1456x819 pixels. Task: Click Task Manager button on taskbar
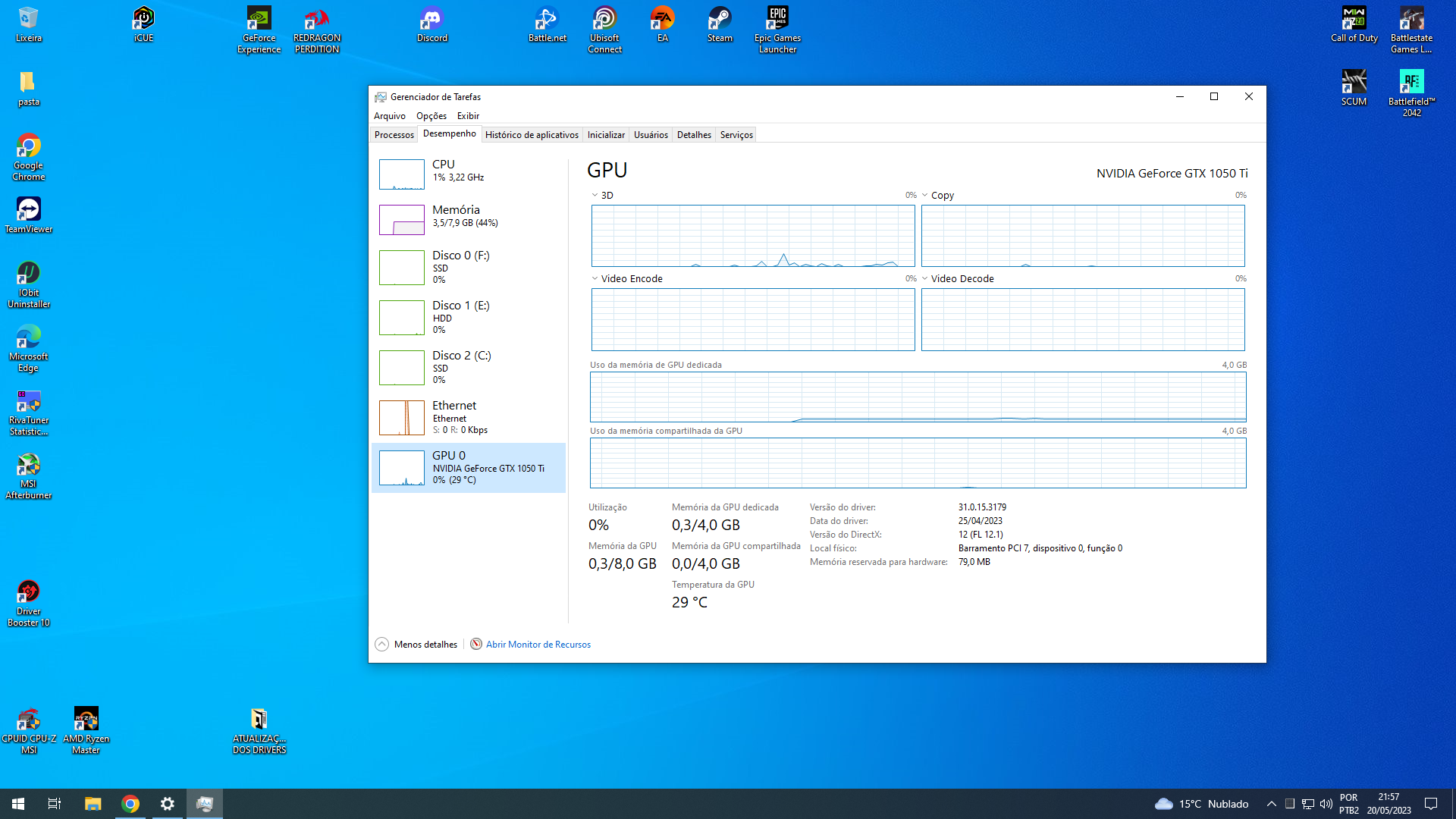[204, 804]
